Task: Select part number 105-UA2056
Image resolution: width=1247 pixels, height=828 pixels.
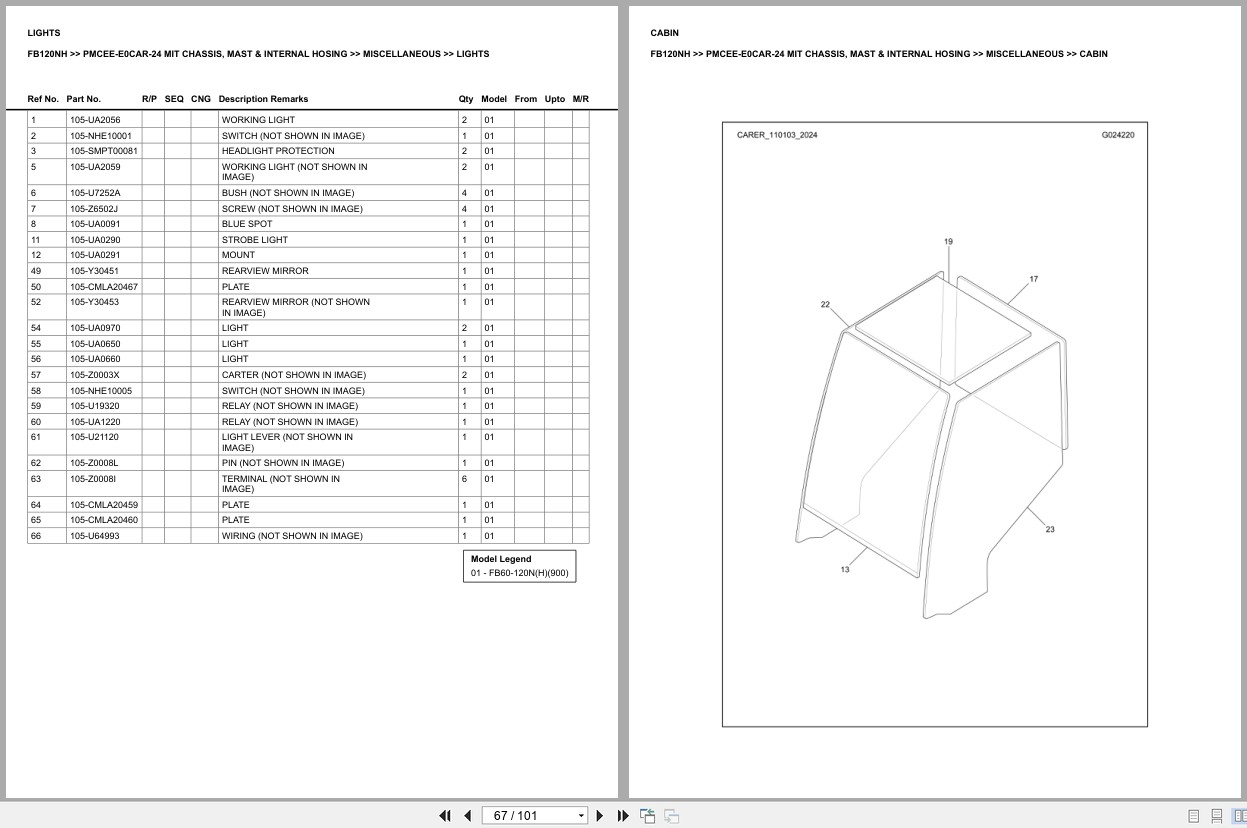Action: 95,120
